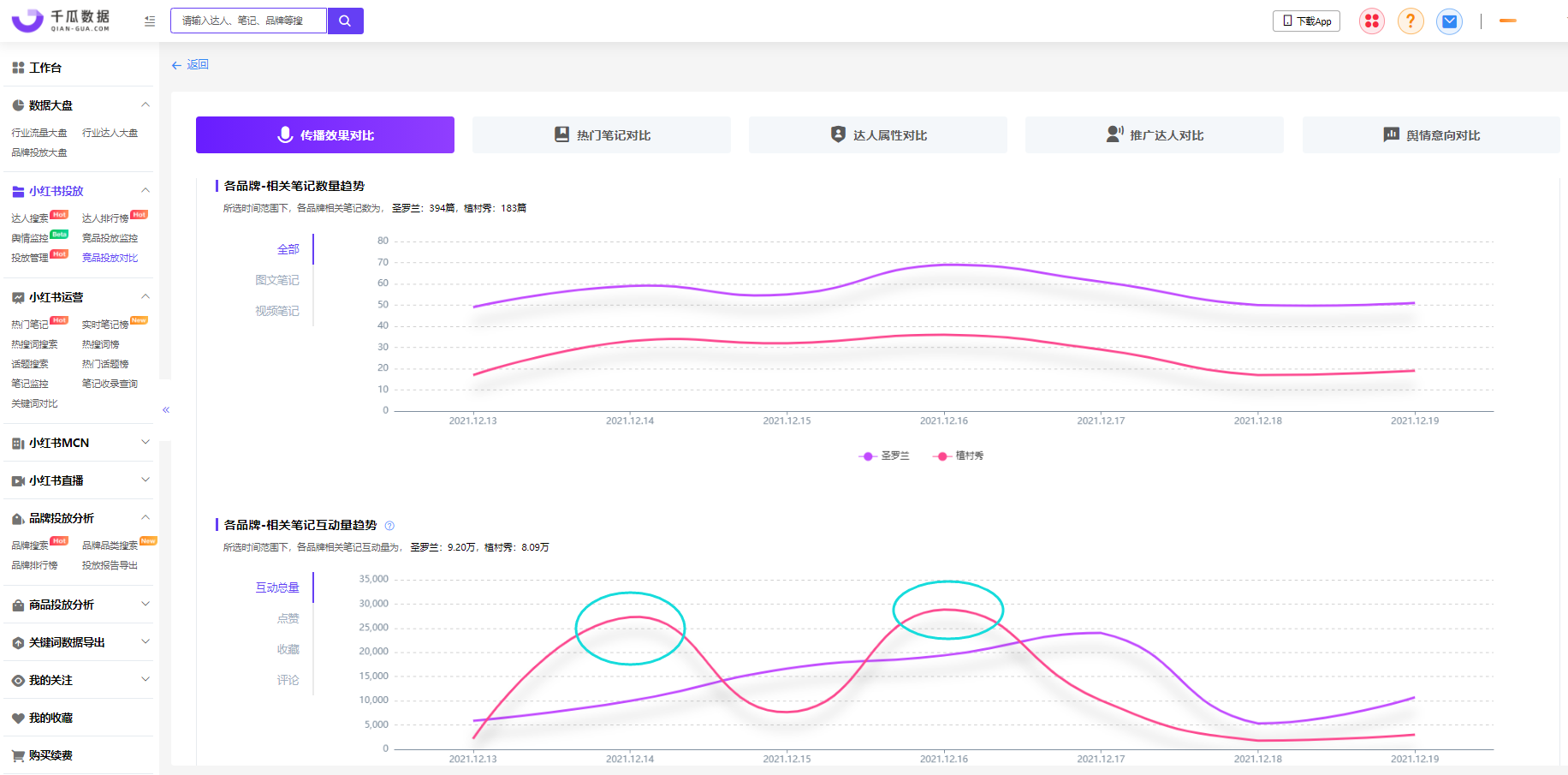Screen dimensions: 1568x775
Task: Open the red four-dot apps icon
Action: (1372, 21)
